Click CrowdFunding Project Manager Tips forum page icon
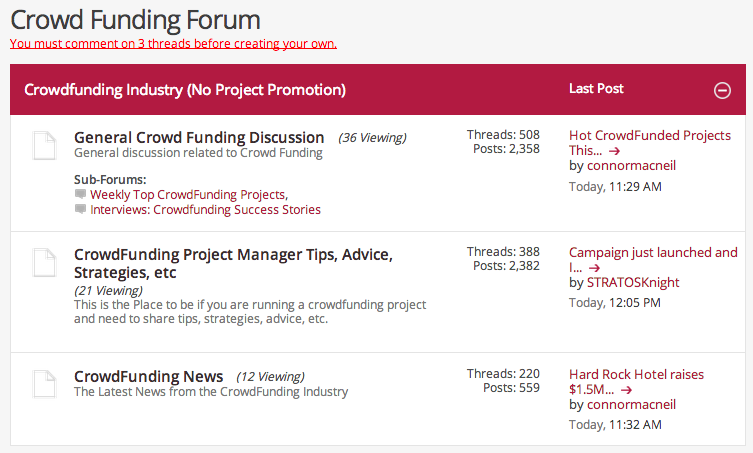This screenshot has width=753, height=453. 44,263
